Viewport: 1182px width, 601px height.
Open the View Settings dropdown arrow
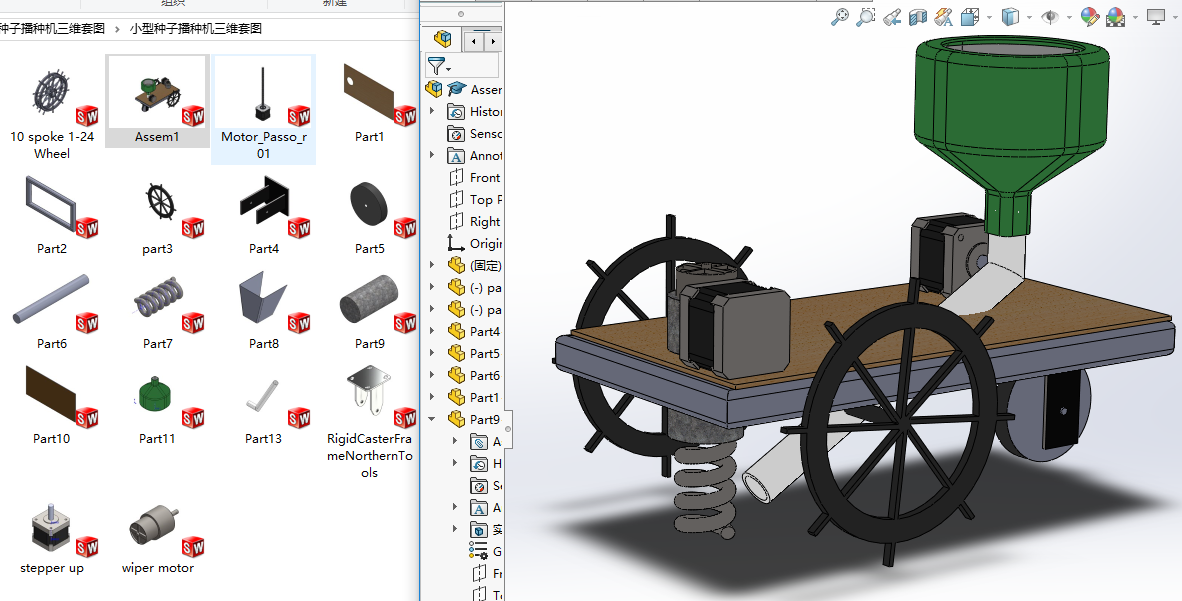[1174, 17]
